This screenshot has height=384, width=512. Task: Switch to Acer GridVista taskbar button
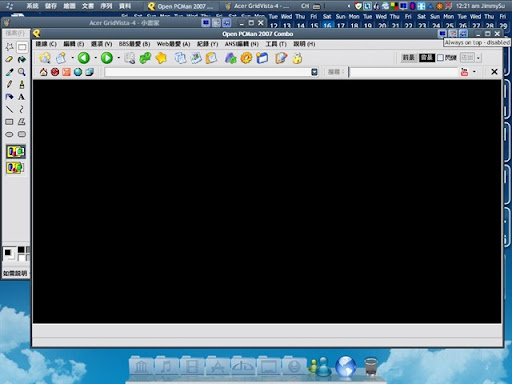(x=257, y=6)
